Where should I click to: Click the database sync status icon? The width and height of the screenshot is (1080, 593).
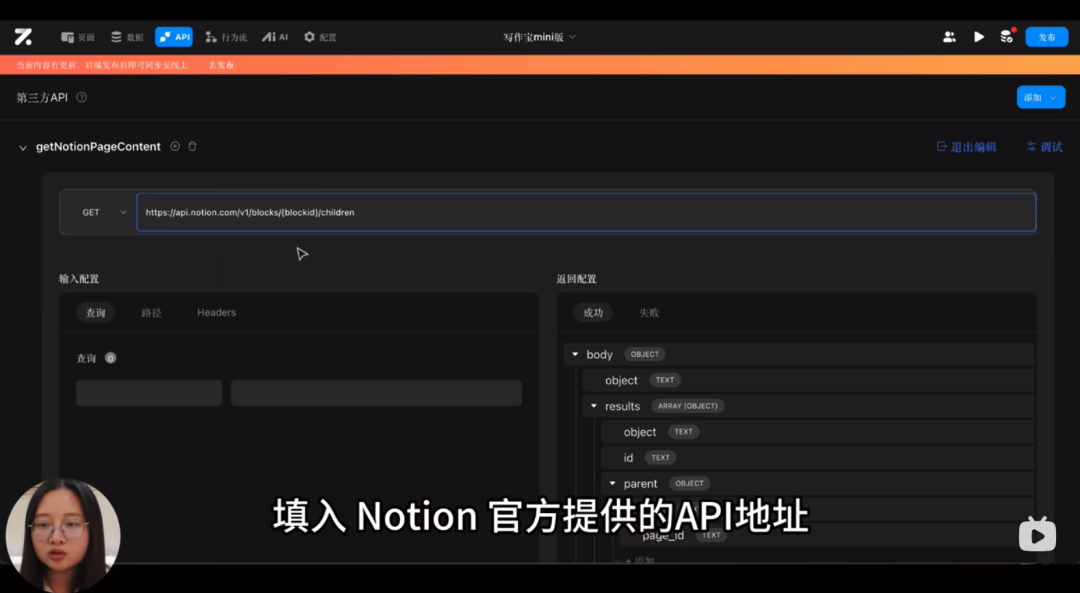click(x=1007, y=37)
